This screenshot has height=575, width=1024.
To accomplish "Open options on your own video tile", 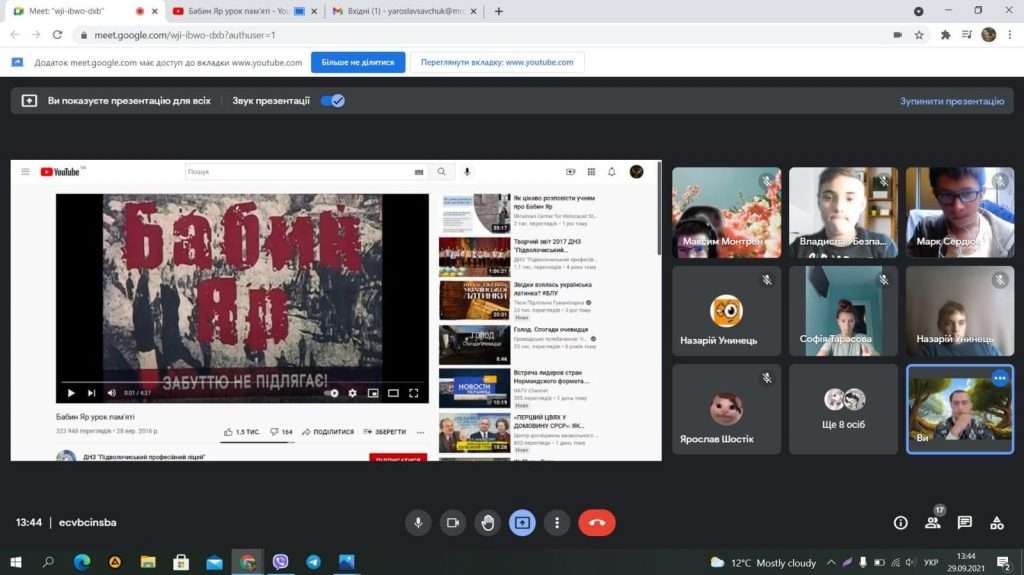I will (x=1000, y=378).
